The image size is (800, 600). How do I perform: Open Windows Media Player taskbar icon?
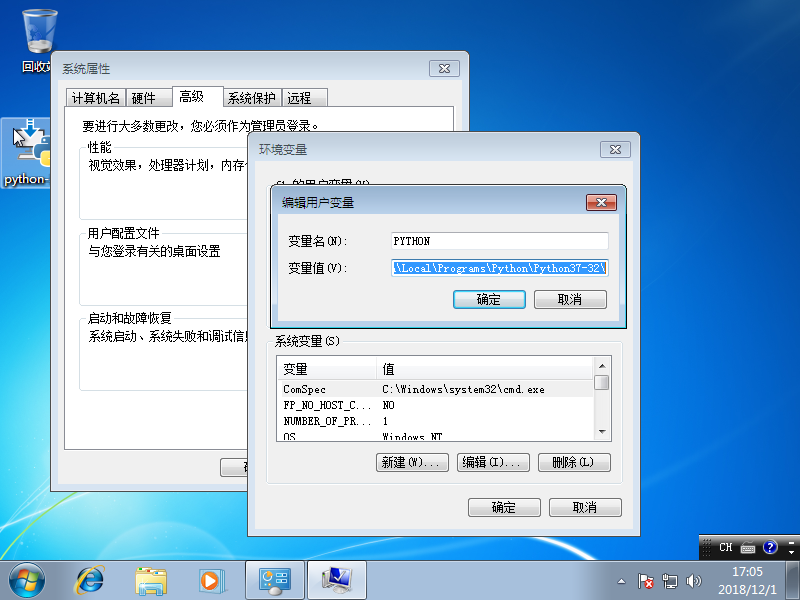coord(211,581)
